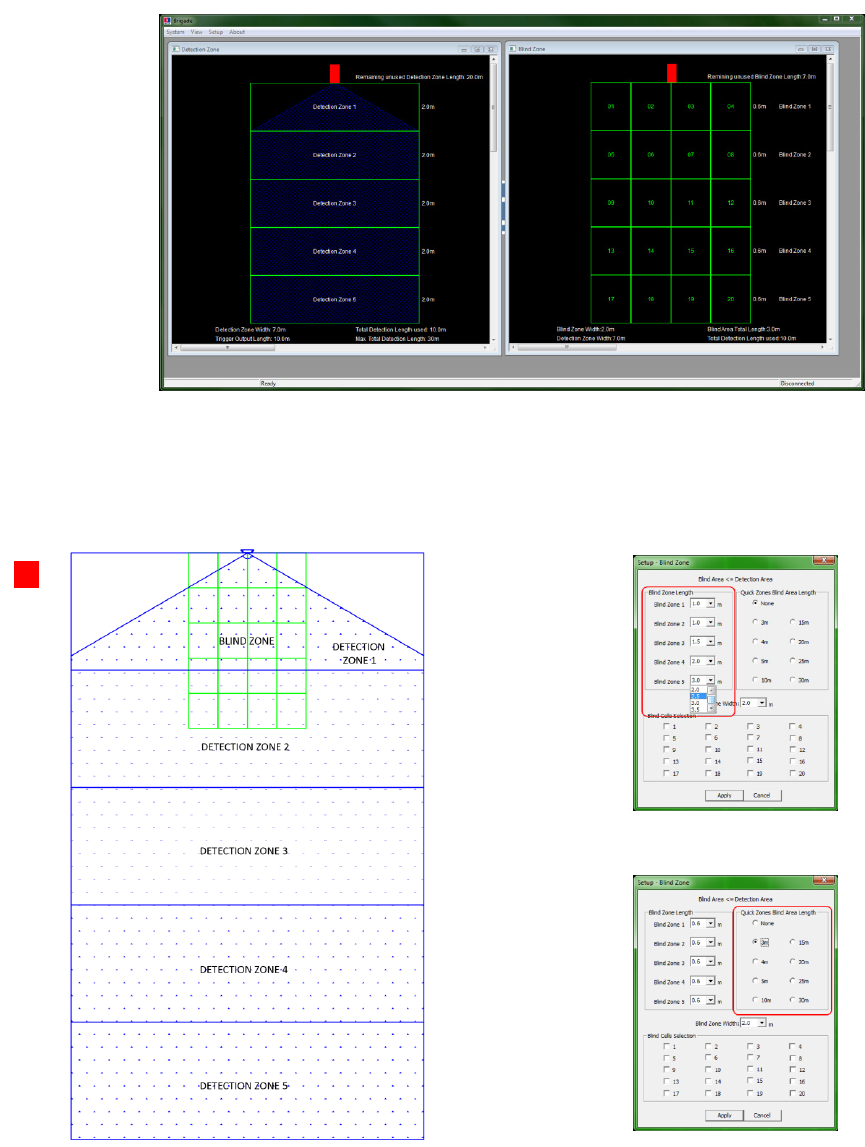Screen dimensions: 865x1147
Task: Click Cancel in the upper Setup dialog
Action: point(762,795)
